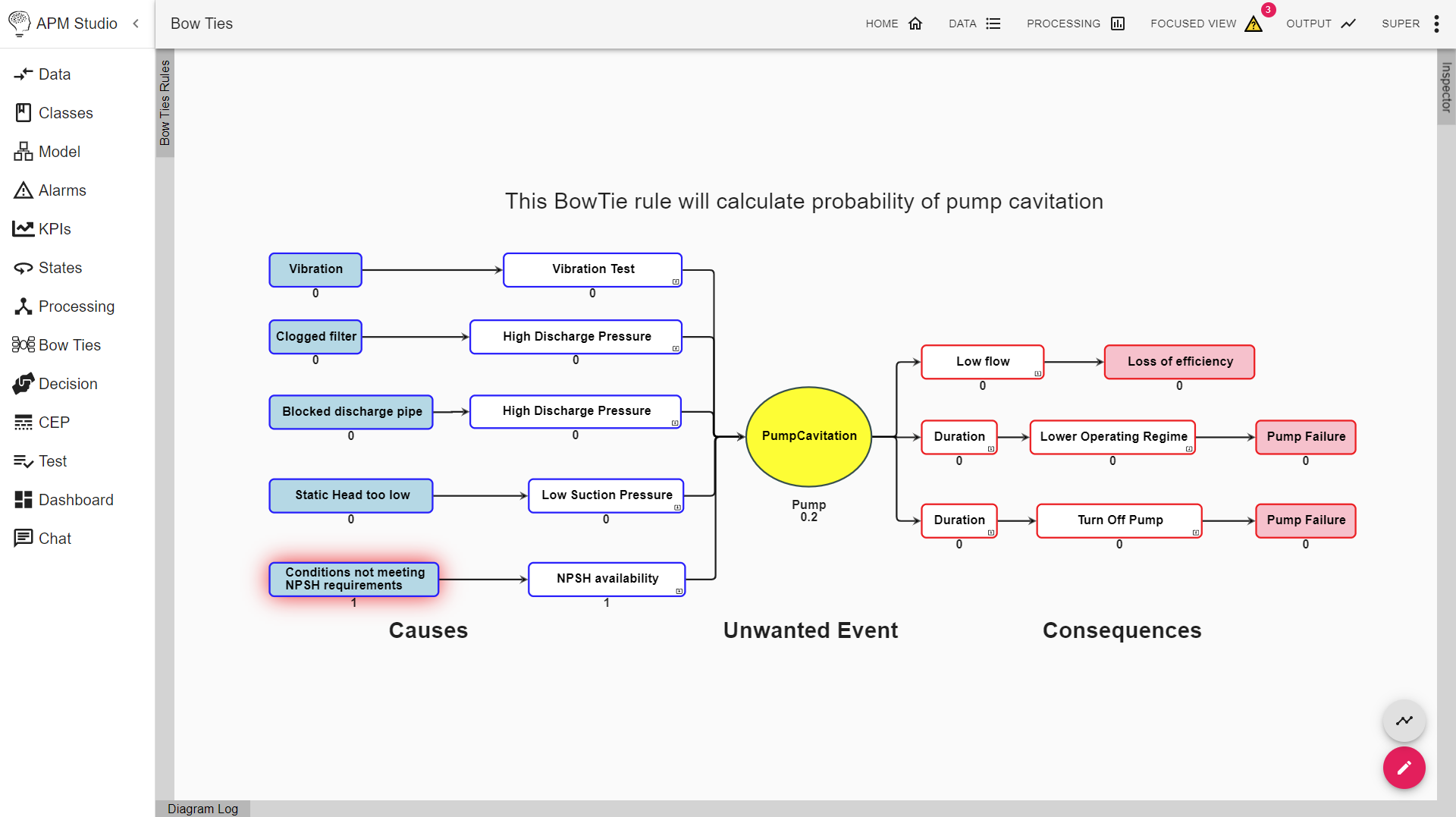1456x817 pixels.
Task: Open the HOME menu item
Action: click(x=894, y=24)
